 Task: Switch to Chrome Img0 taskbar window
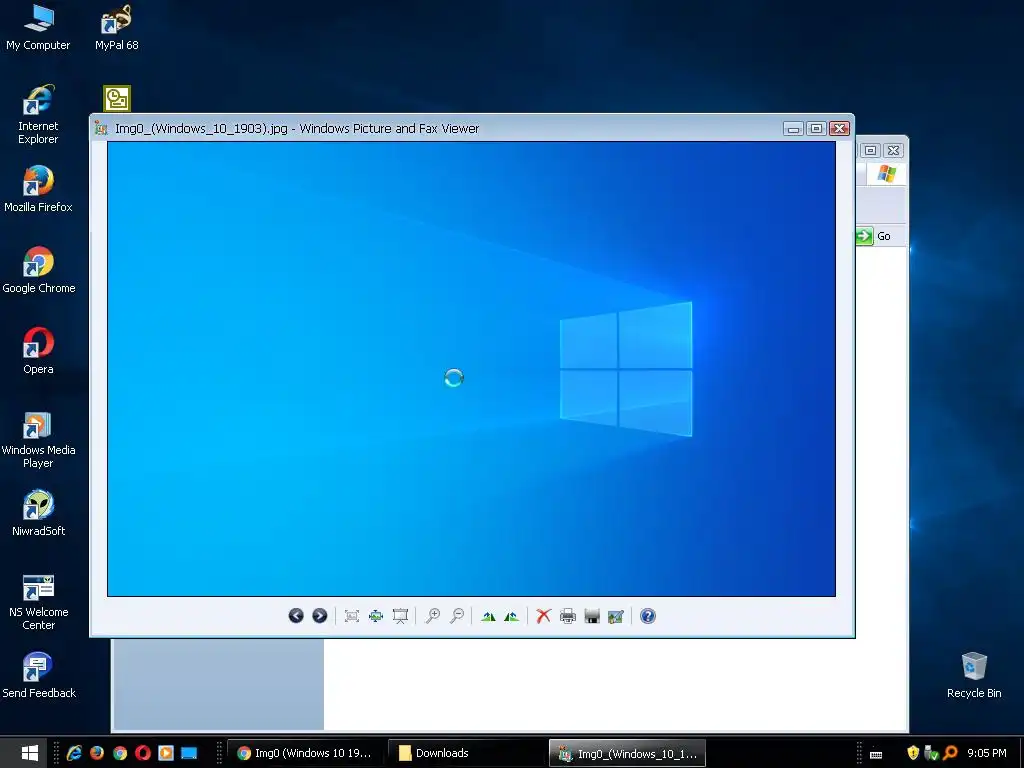[305, 753]
